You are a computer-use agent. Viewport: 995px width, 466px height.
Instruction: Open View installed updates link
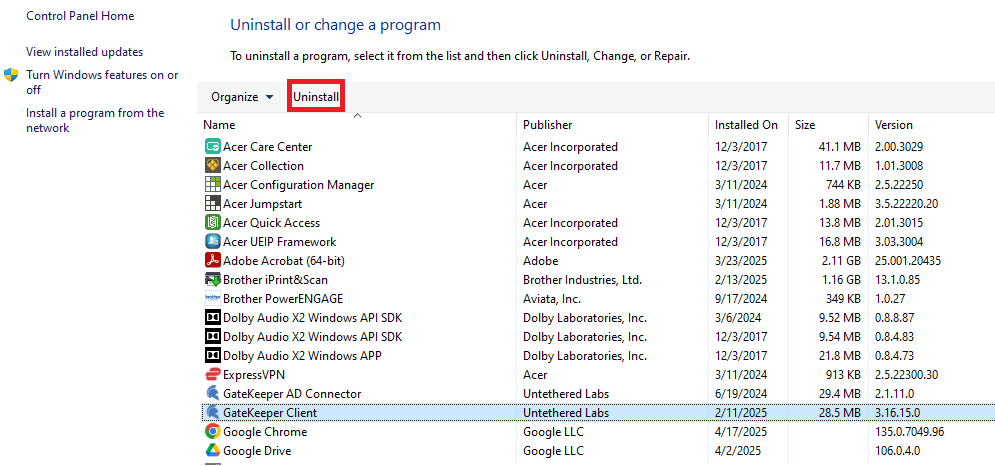[x=84, y=52]
